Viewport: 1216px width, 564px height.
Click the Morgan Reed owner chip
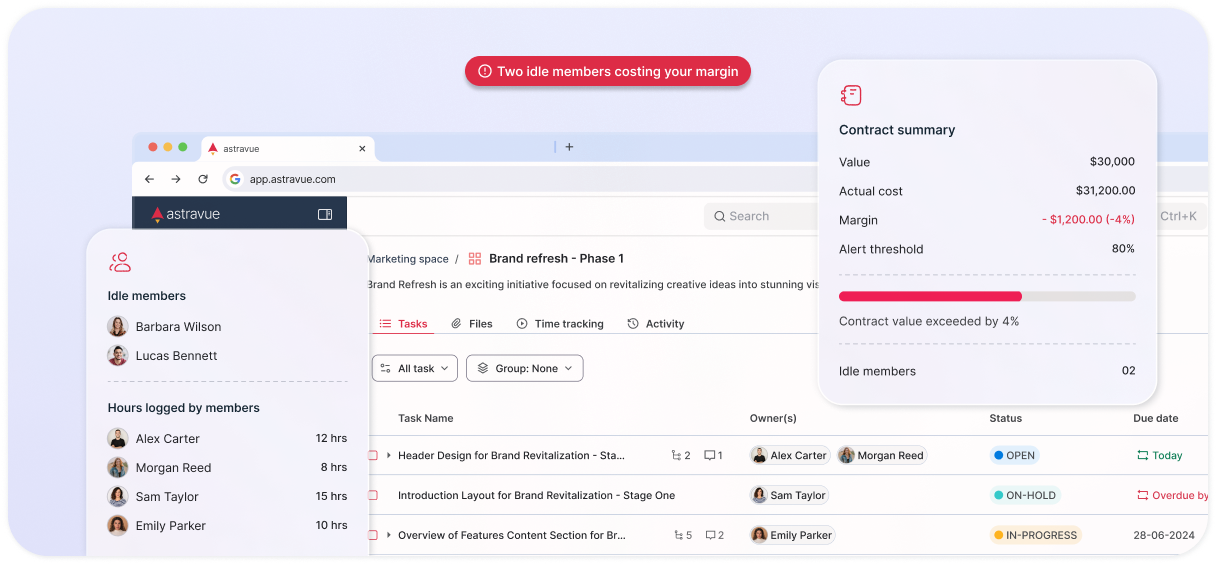pos(882,455)
